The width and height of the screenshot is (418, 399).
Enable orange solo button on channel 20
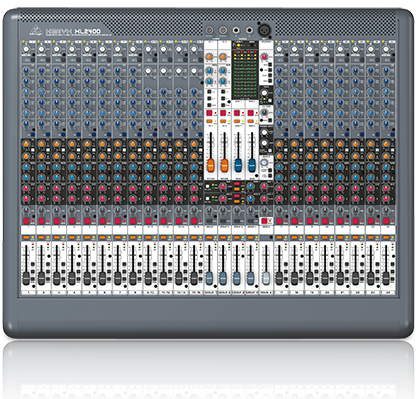[x=325, y=237]
